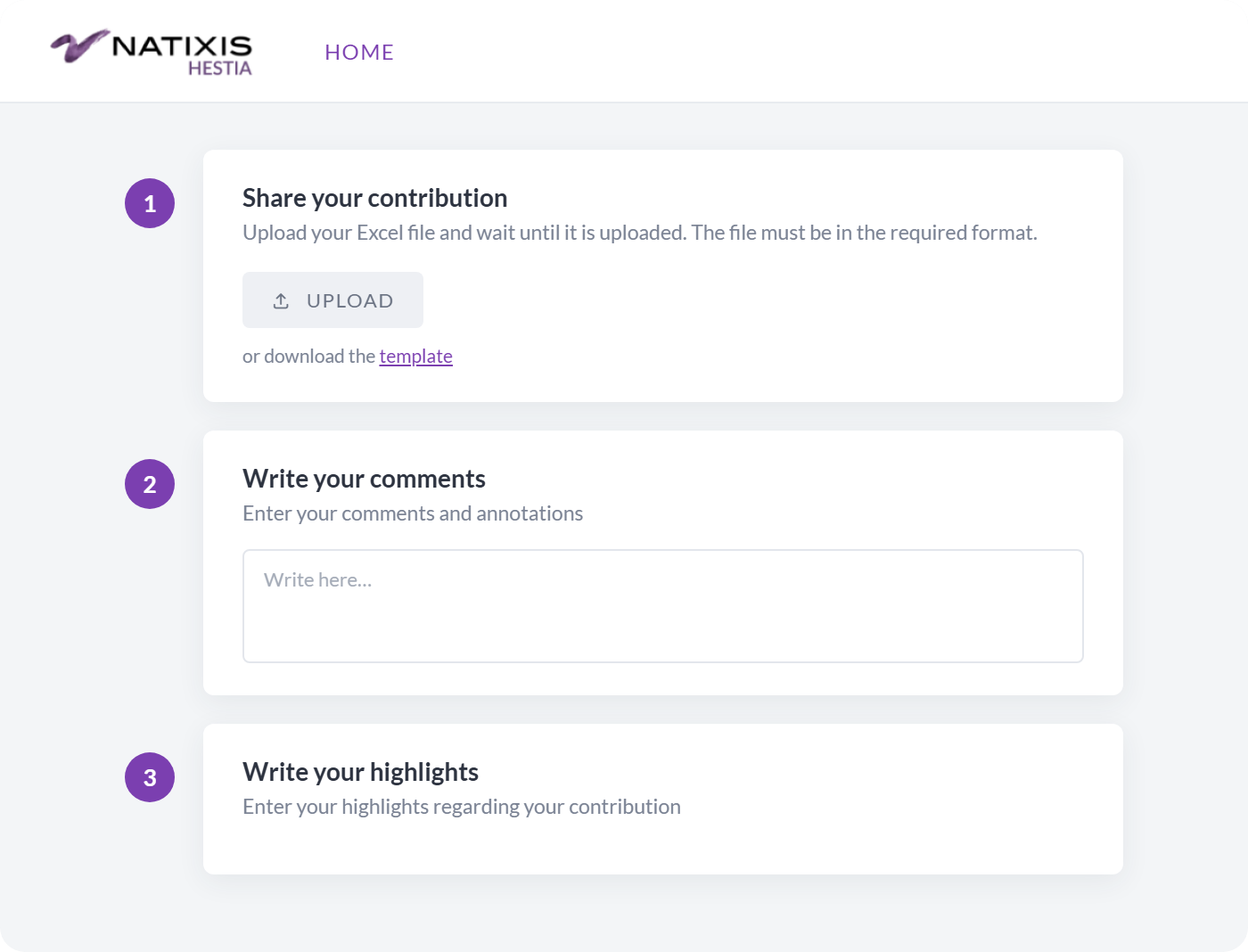
Task: Open the HOME navigation link
Action: pos(359,53)
